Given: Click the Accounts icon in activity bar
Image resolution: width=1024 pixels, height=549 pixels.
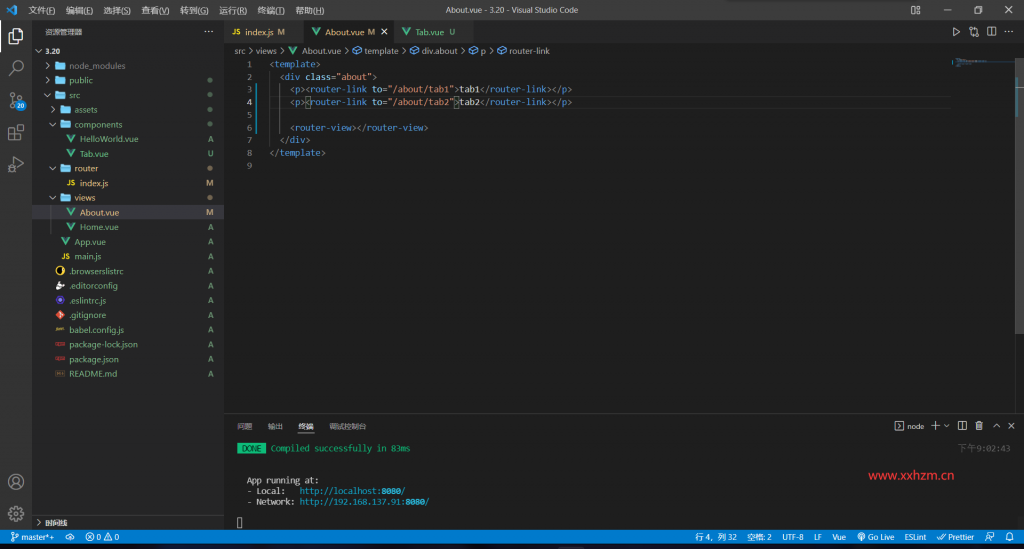Looking at the screenshot, I should click(x=16, y=482).
